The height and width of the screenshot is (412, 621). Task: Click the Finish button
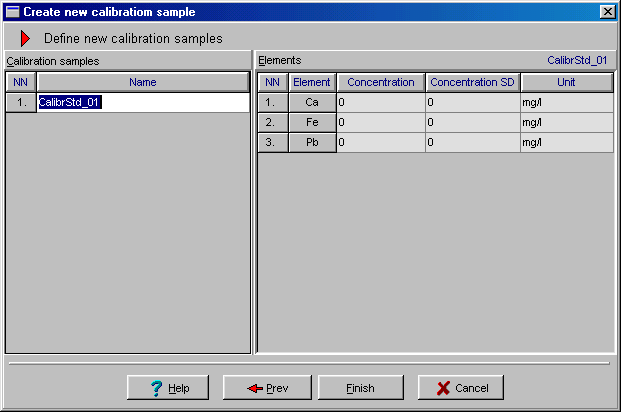click(361, 388)
